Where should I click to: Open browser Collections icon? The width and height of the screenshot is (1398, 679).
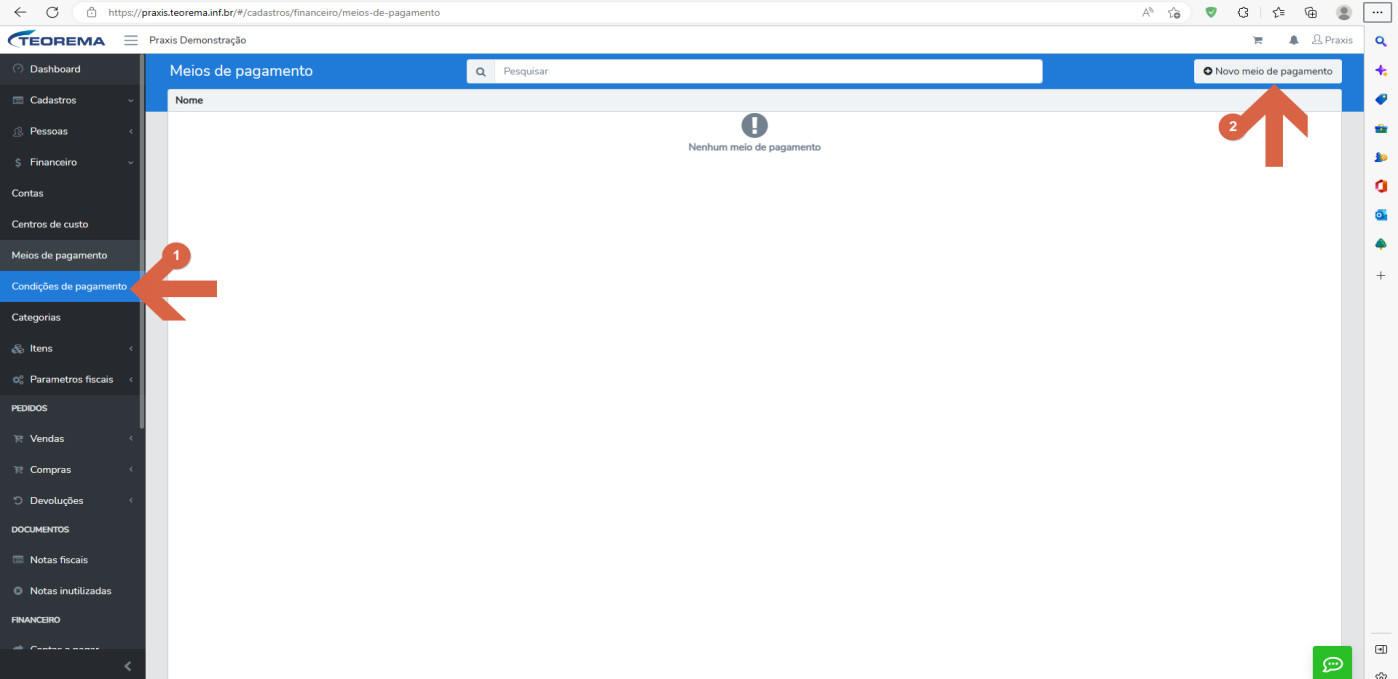click(1311, 12)
